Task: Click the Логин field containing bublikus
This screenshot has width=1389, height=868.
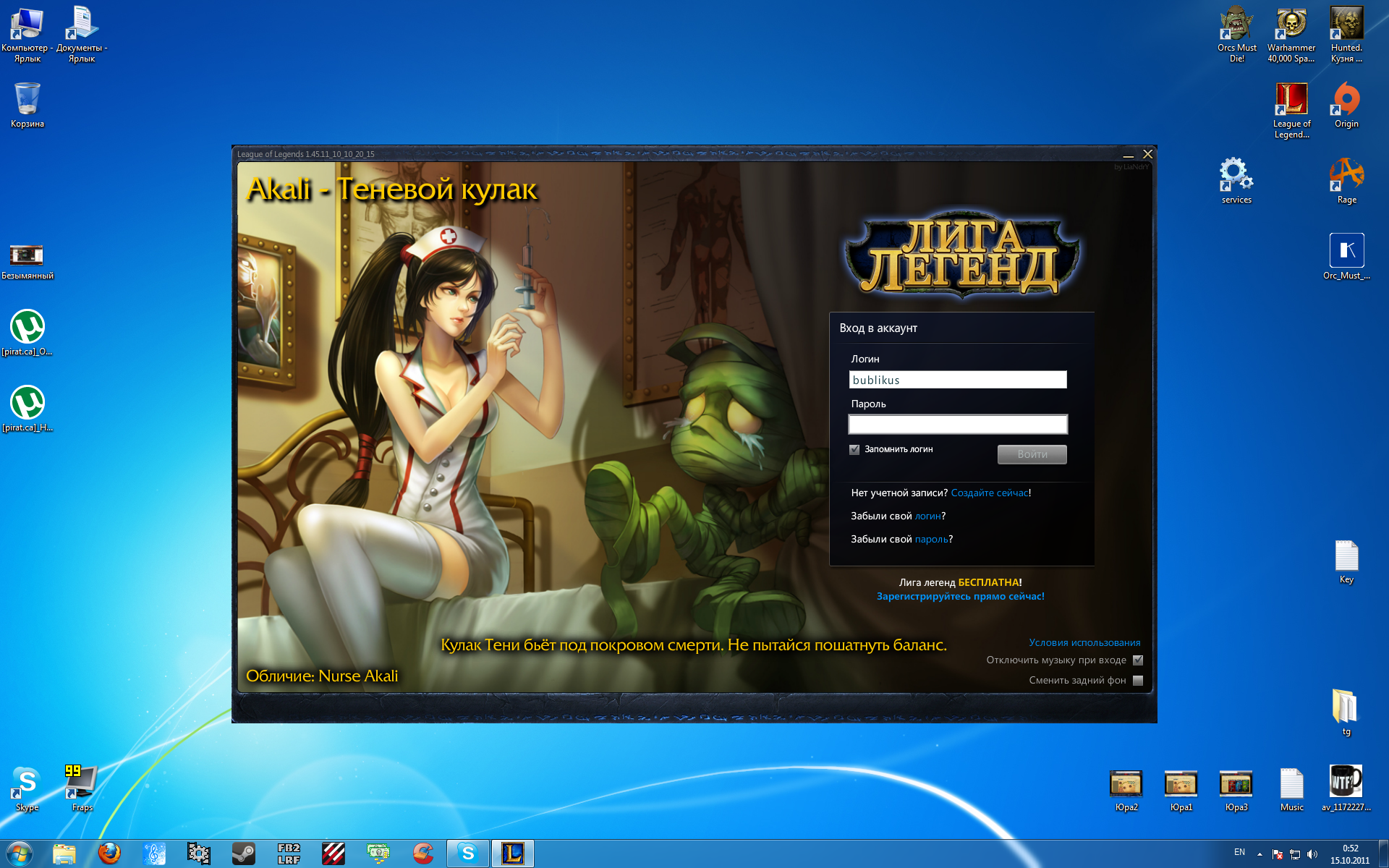Action: (x=957, y=380)
